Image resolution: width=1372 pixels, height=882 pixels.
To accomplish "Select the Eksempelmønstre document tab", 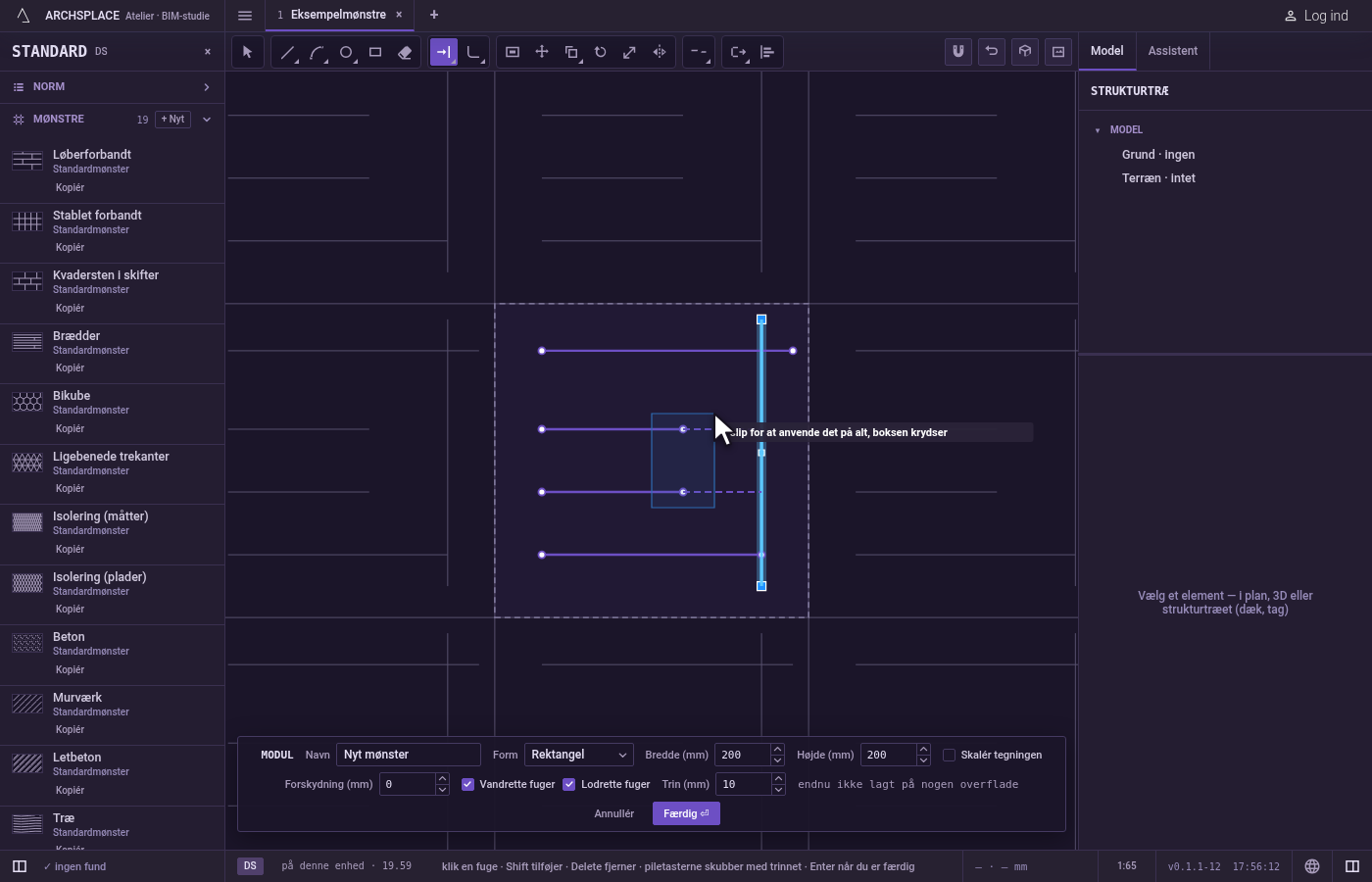I will (339, 15).
